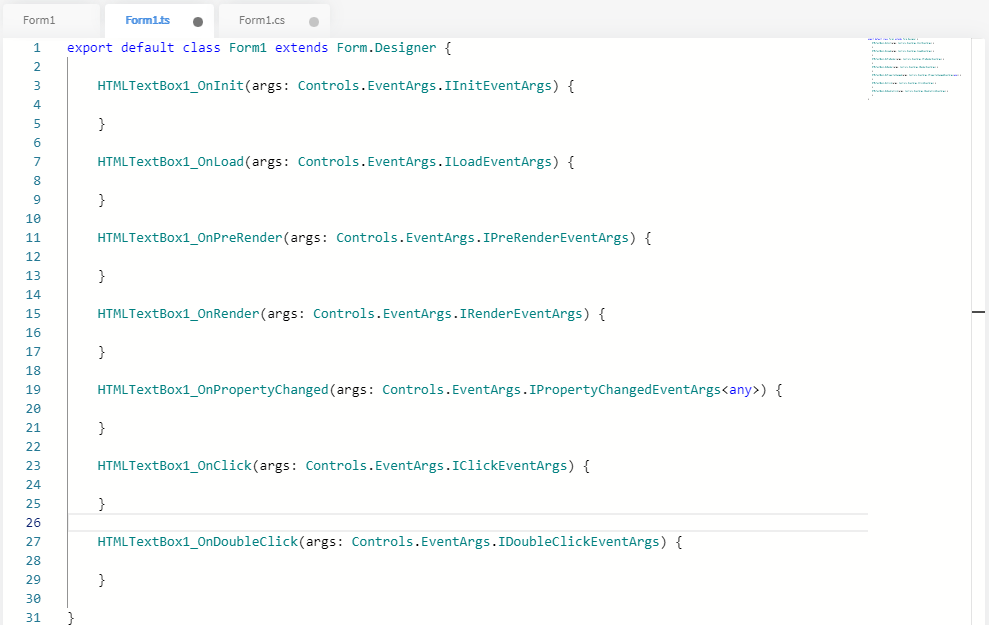Image resolution: width=989 pixels, height=625 pixels.
Task: Click the unsaved dot on Form1.ts tab
Action: point(198,21)
